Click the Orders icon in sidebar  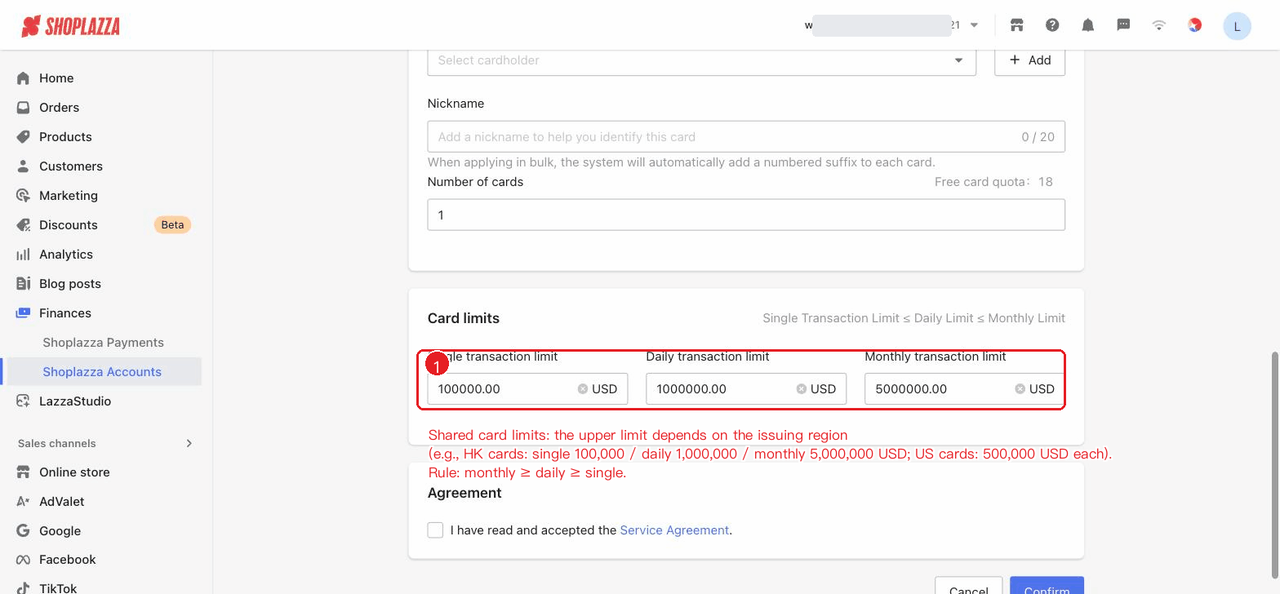click(23, 107)
